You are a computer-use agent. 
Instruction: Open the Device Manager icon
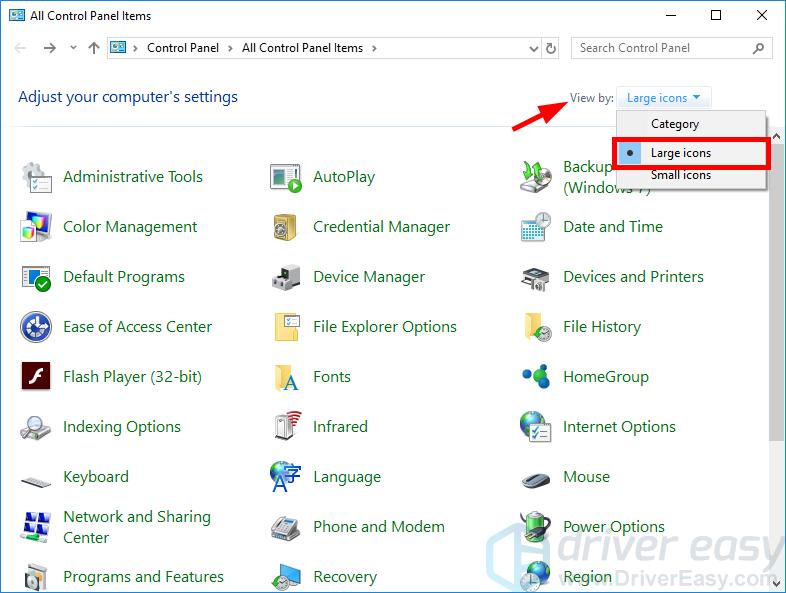coord(286,277)
